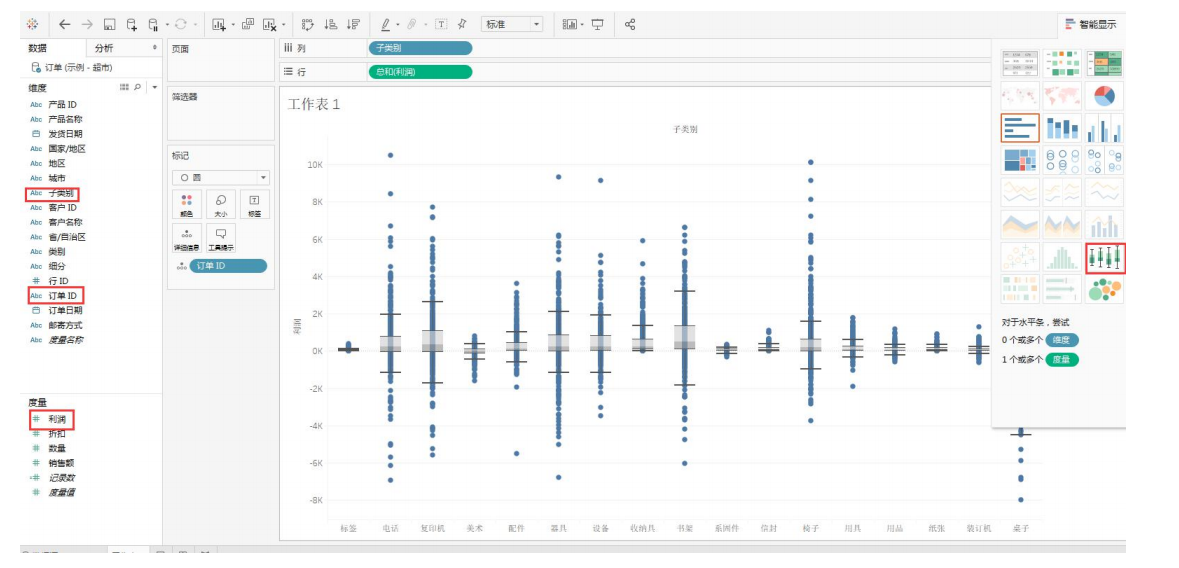
Task: Choose box-and-whisker plot in Show Me
Action: (x=1105, y=258)
